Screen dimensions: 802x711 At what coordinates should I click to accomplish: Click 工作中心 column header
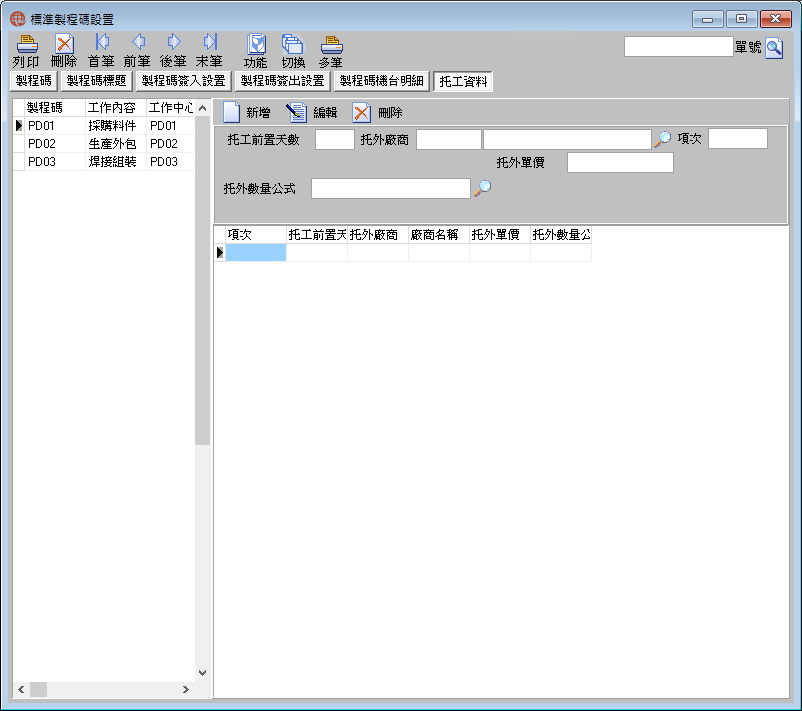pyautogui.click(x=170, y=107)
